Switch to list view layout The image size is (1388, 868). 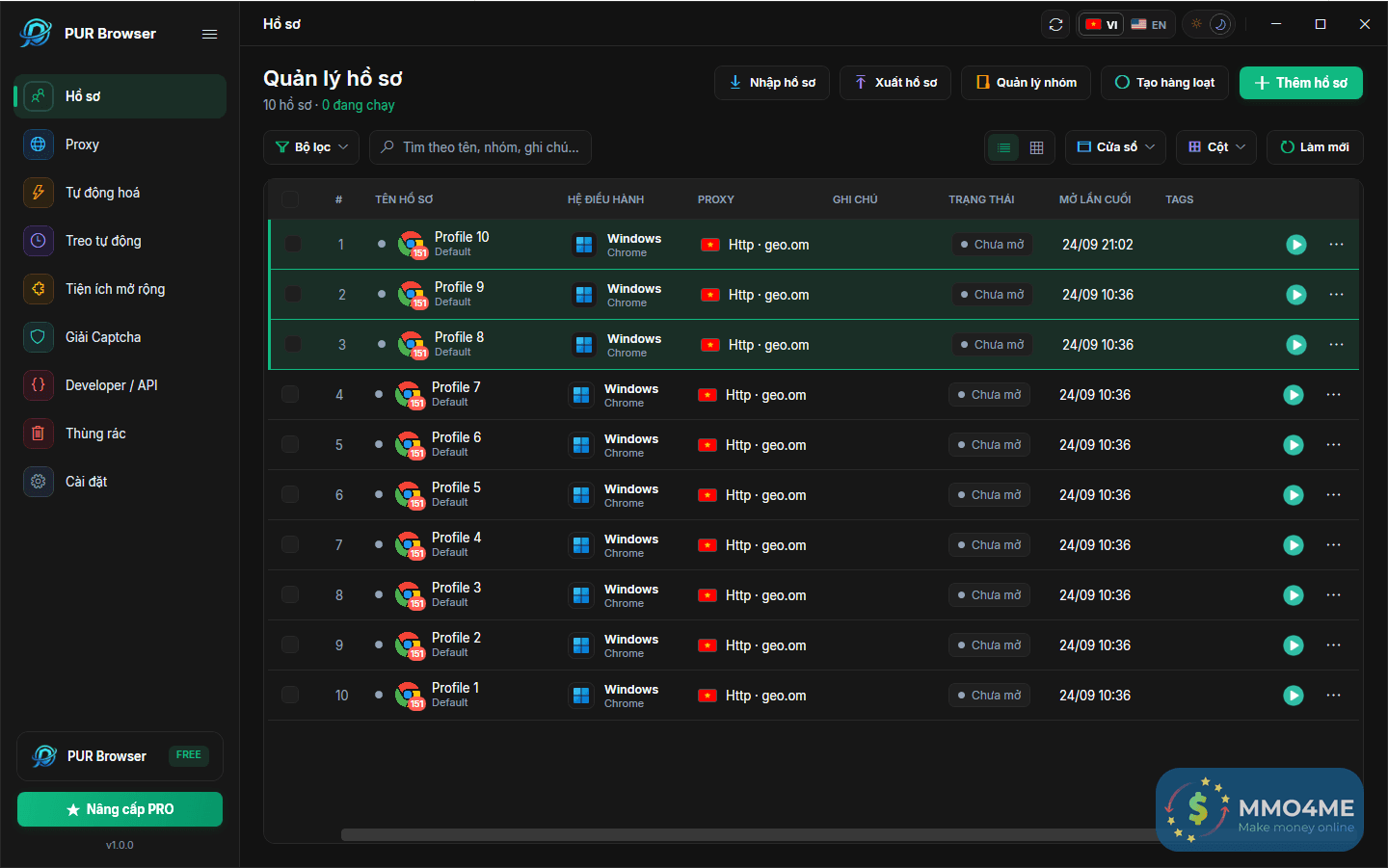pos(1004,147)
